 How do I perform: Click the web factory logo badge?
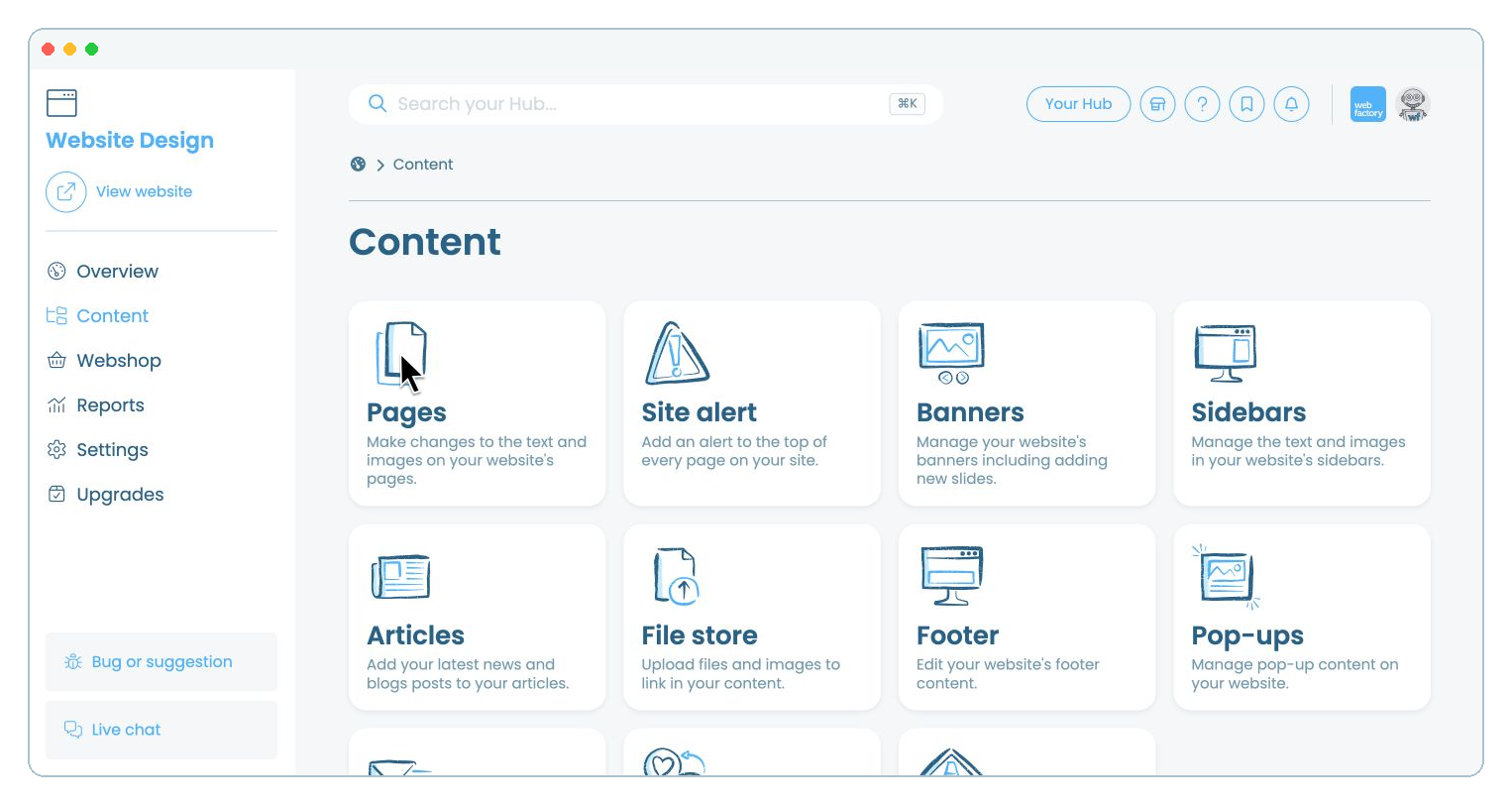[x=1368, y=104]
